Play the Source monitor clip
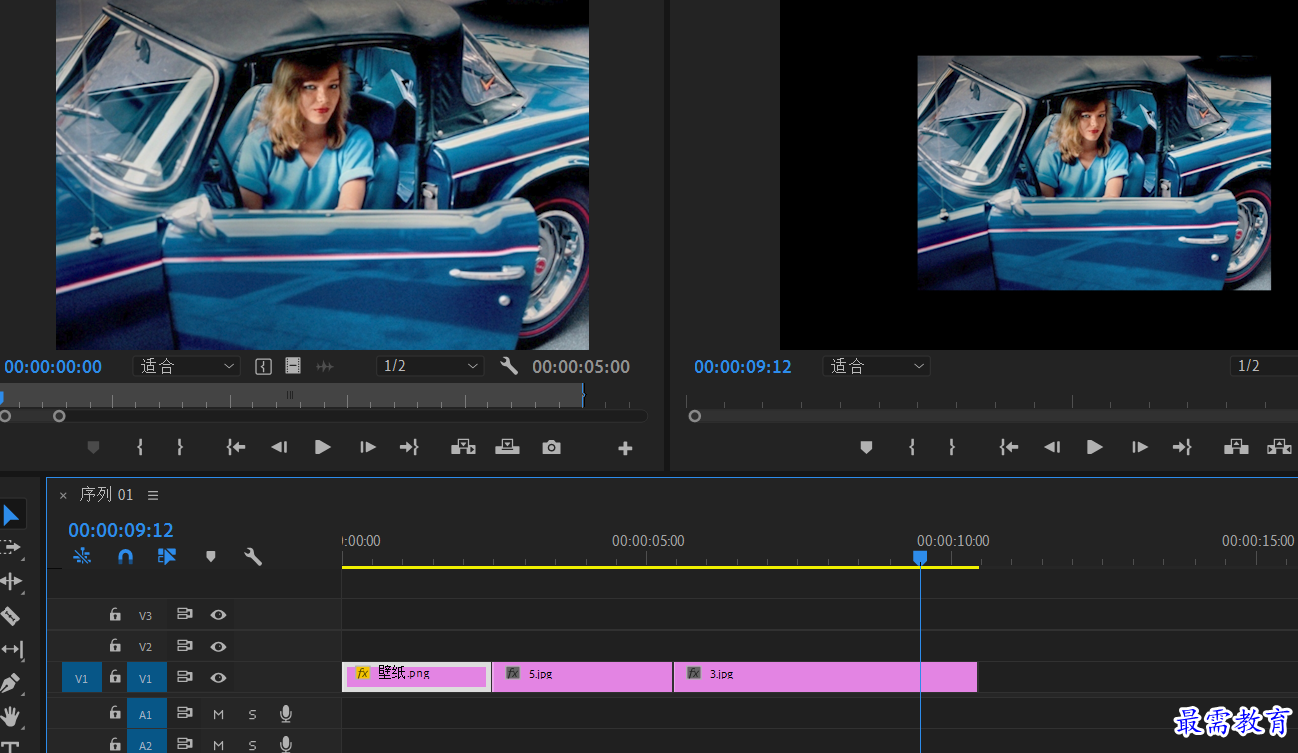The width and height of the screenshot is (1298, 753). [x=323, y=448]
